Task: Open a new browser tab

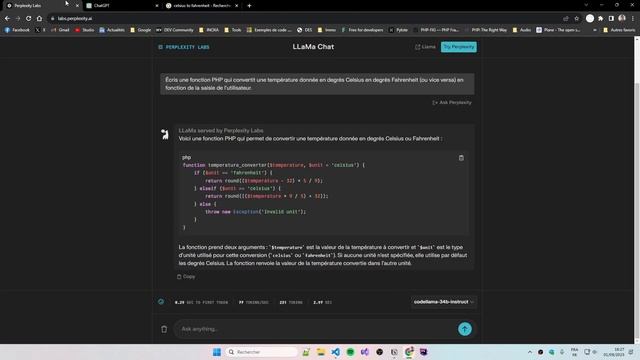Action: (249, 6)
